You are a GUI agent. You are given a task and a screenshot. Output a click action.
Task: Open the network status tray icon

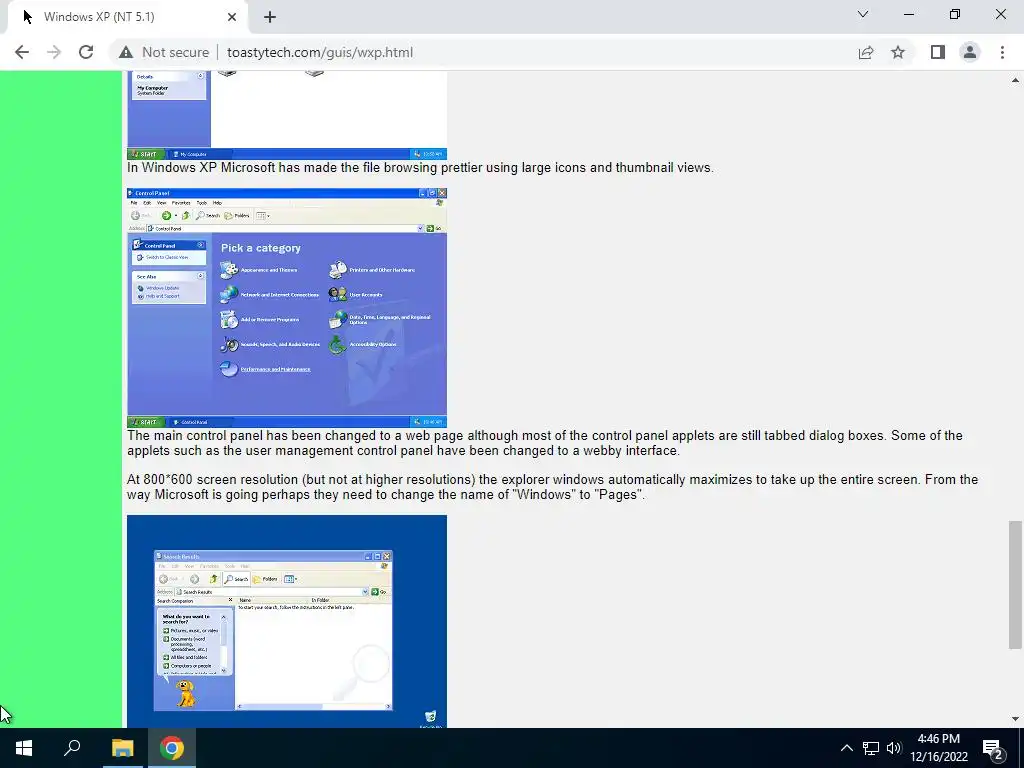871,748
